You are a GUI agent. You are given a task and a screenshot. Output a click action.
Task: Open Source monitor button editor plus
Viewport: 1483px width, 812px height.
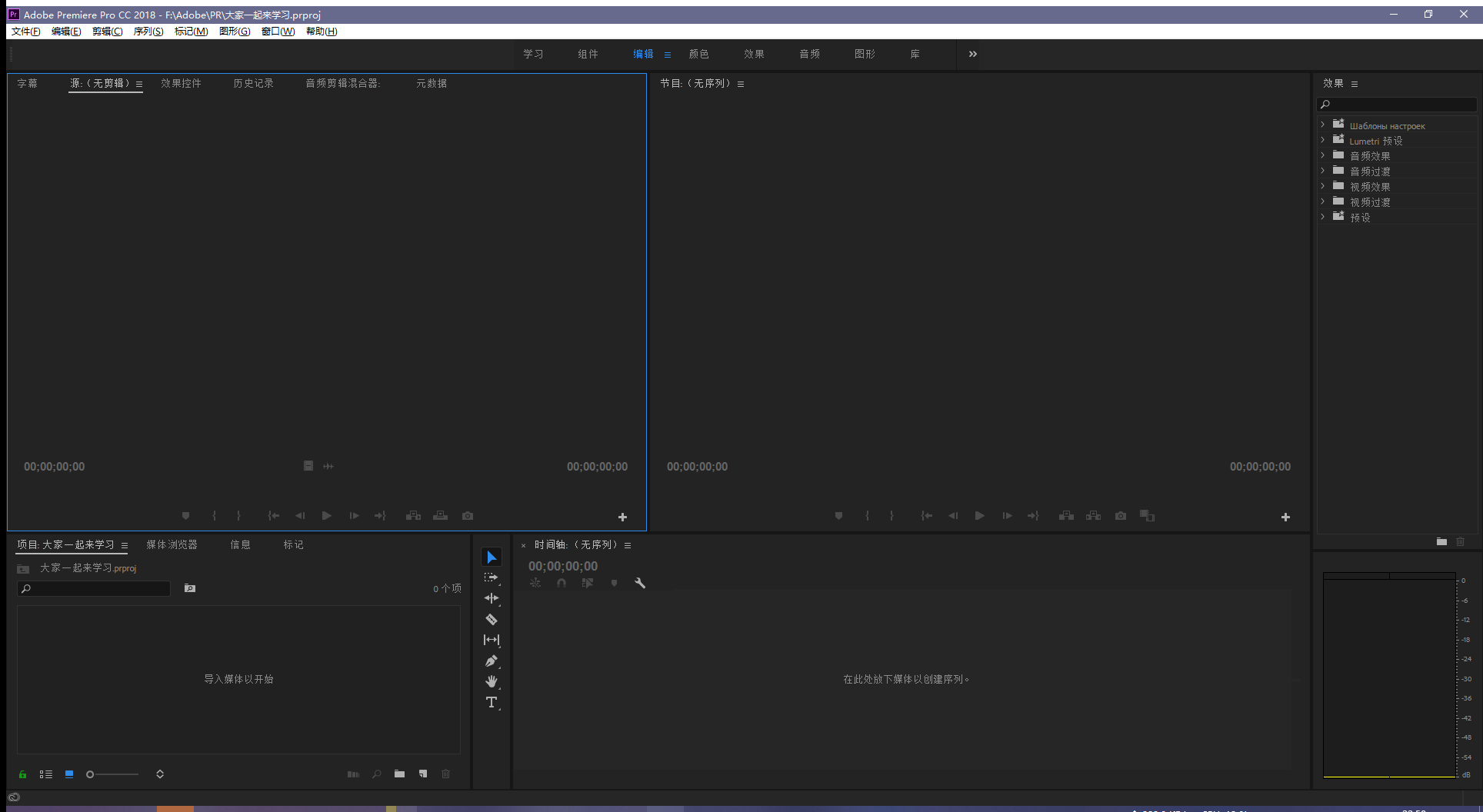coord(623,517)
